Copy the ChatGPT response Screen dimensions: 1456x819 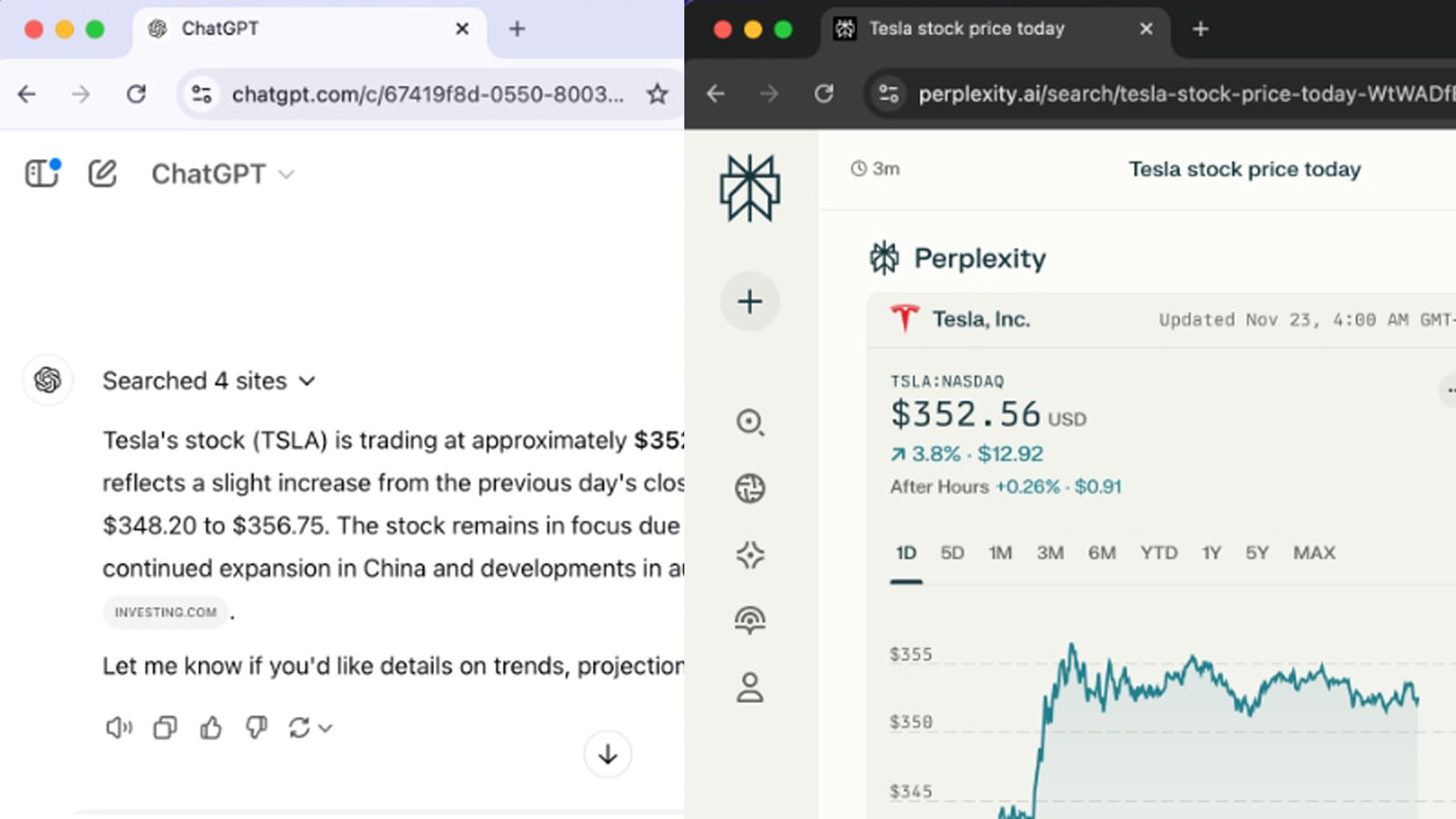tap(165, 727)
